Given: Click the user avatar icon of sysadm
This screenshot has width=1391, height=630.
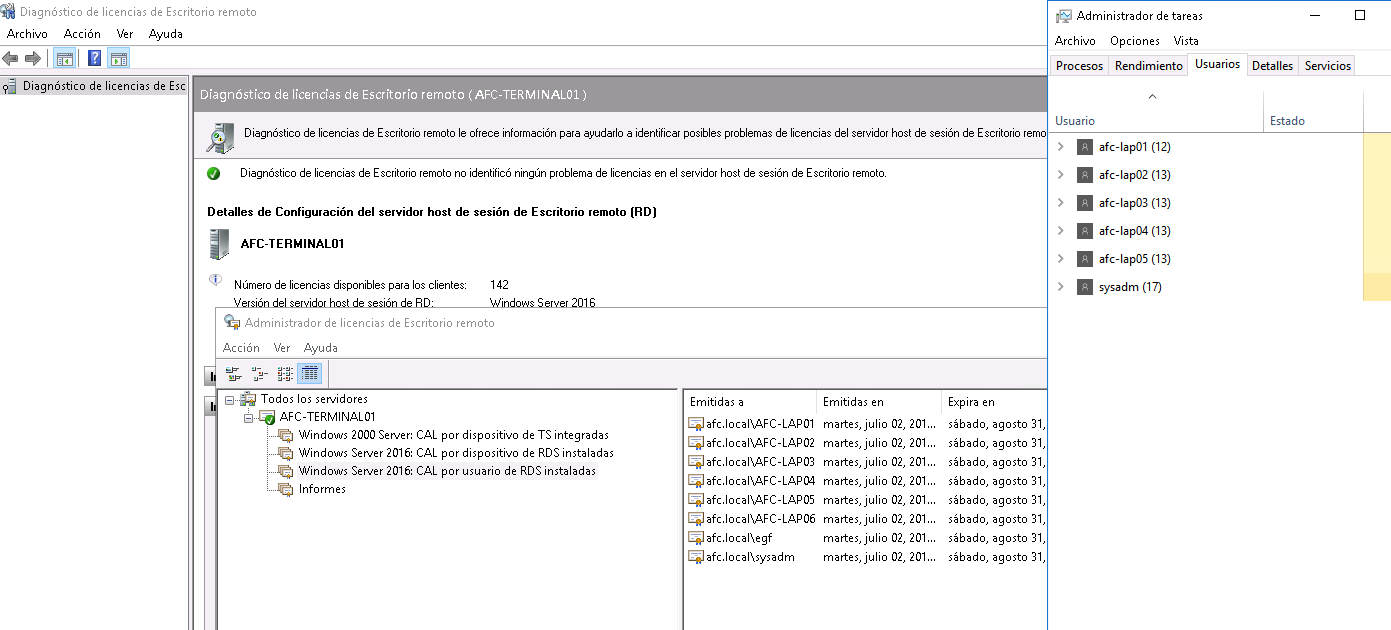Looking at the screenshot, I should pyautogui.click(x=1085, y=287).
